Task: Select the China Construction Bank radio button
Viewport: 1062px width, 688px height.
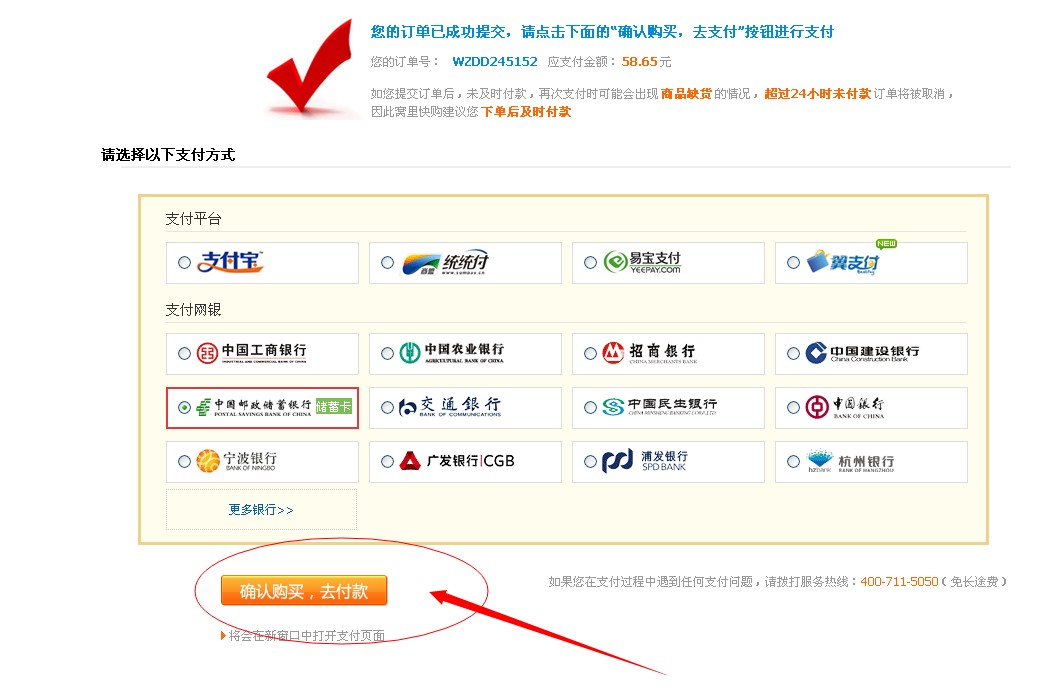Action: click(793, 354)
